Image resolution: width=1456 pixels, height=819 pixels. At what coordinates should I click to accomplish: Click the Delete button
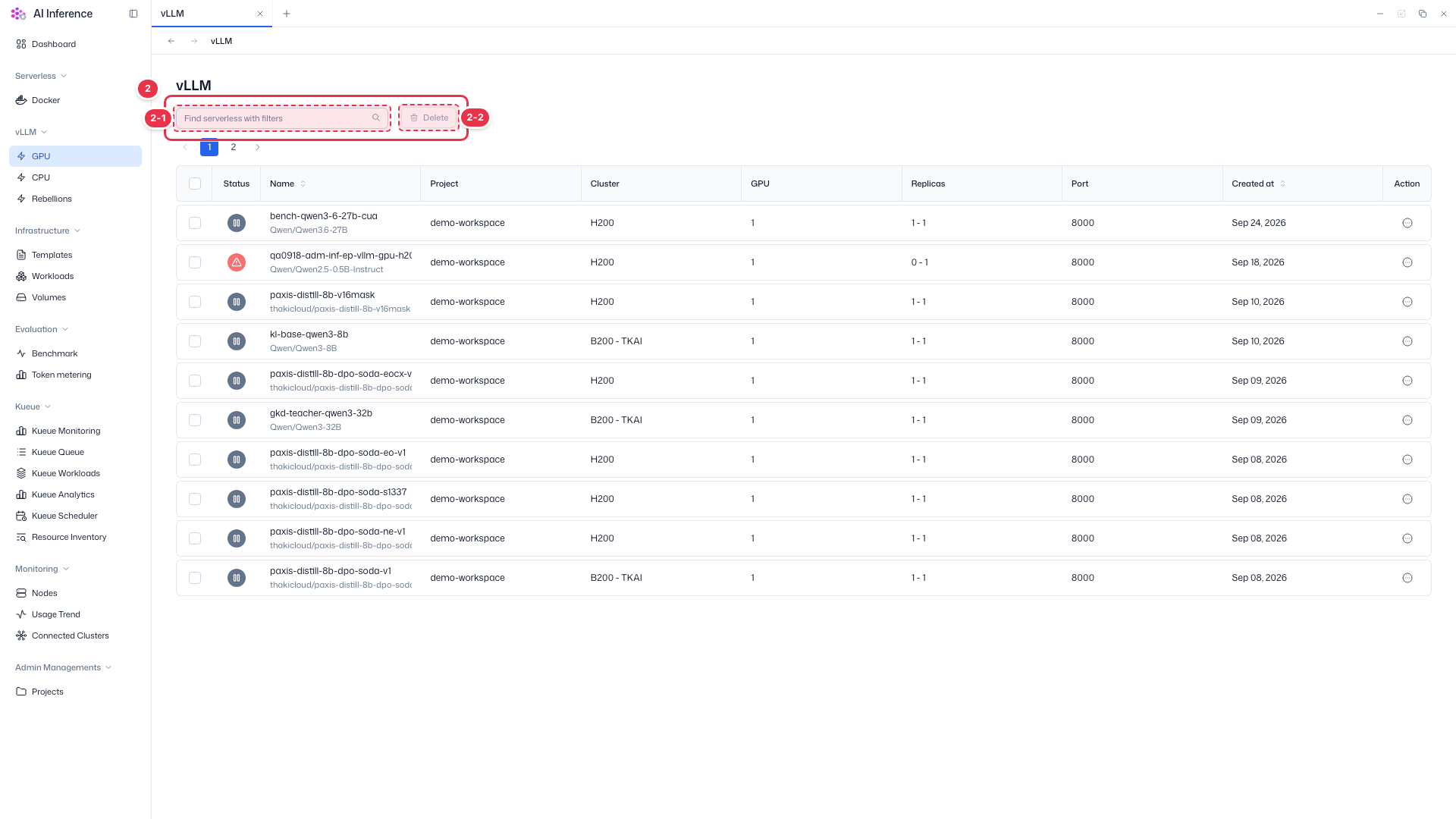pyautogui.click(x=429, y=118)
